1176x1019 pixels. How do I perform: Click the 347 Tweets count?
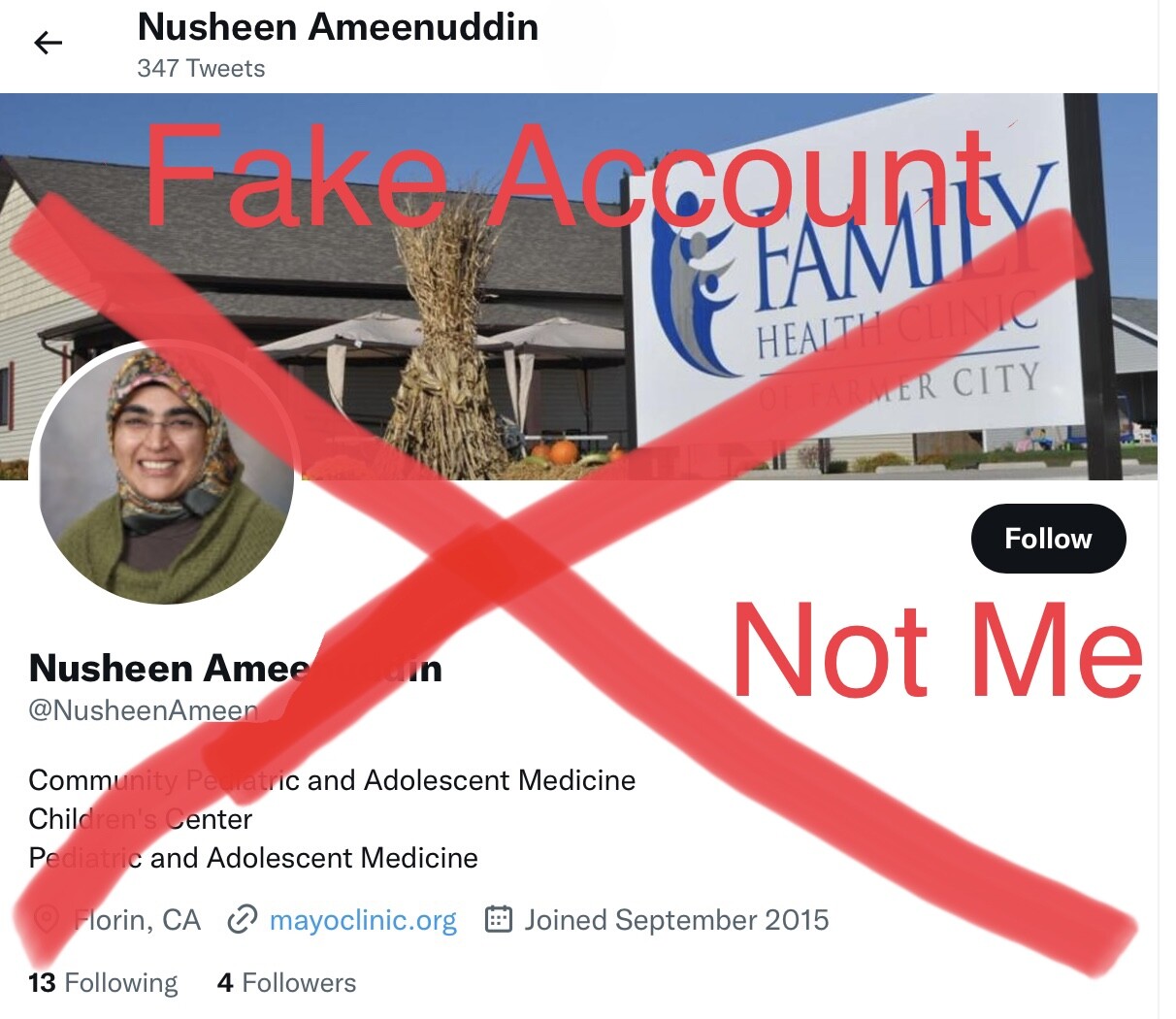click(201, 69)
